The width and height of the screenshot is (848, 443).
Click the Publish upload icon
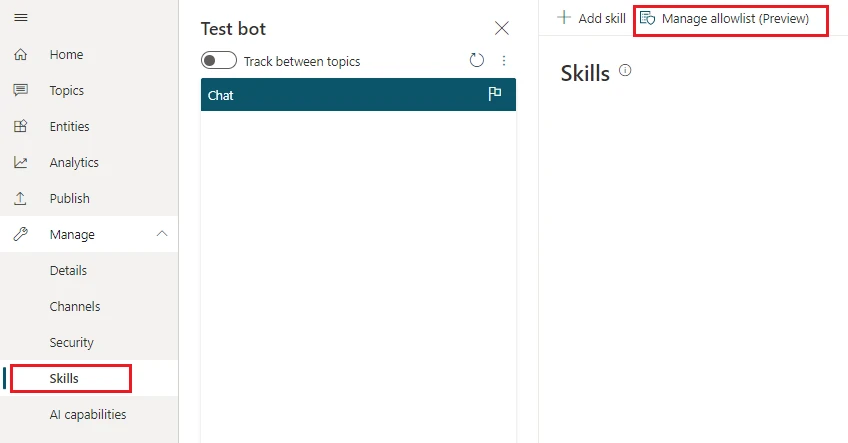tap(21, 199)
